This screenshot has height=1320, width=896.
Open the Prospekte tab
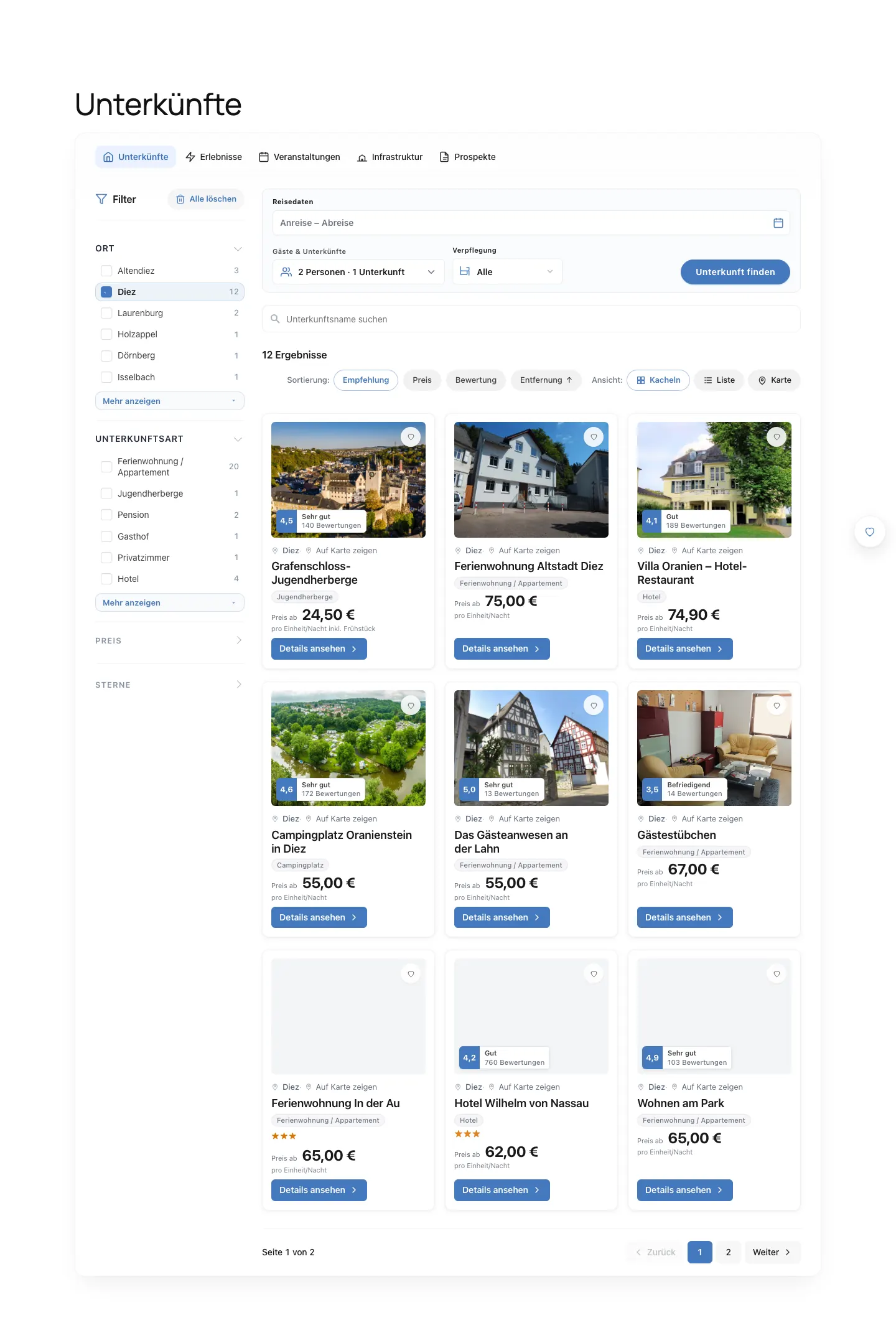click(x=467, y=157)
